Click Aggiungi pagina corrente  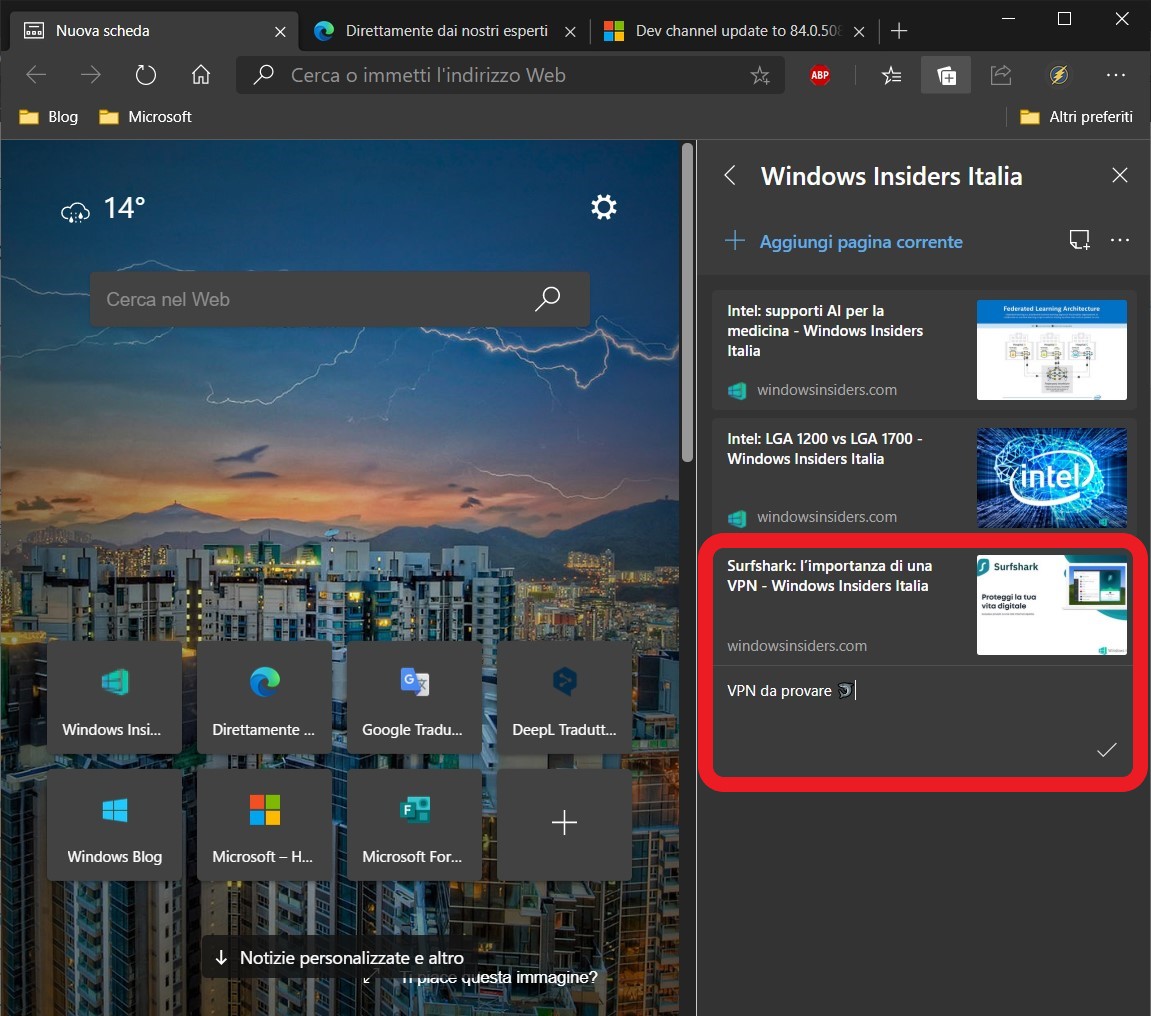point(844,242)
